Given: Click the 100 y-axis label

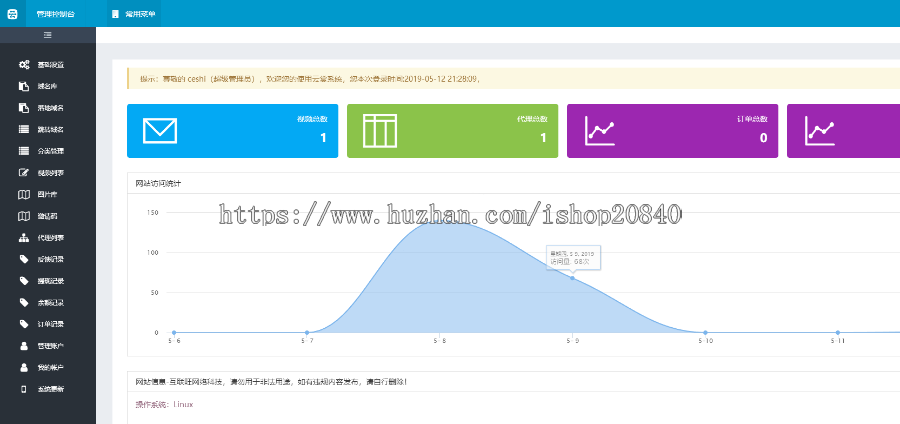Looking at the screenshot, I should [153, 252].
